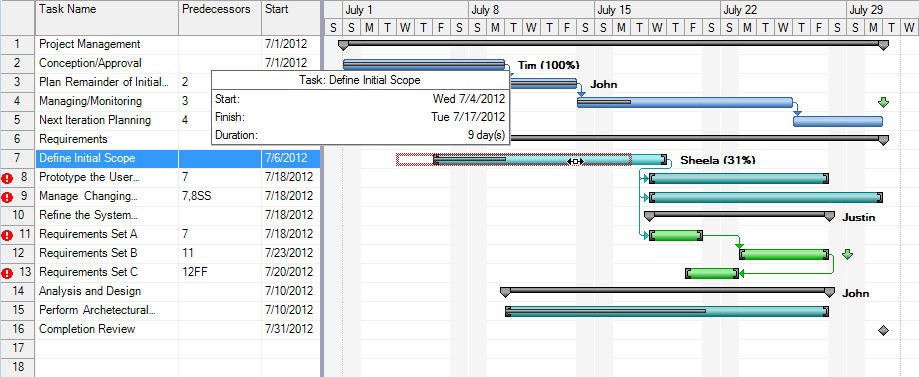Select the Predecessors column header

pyautogui.click(x=220, y=18)
